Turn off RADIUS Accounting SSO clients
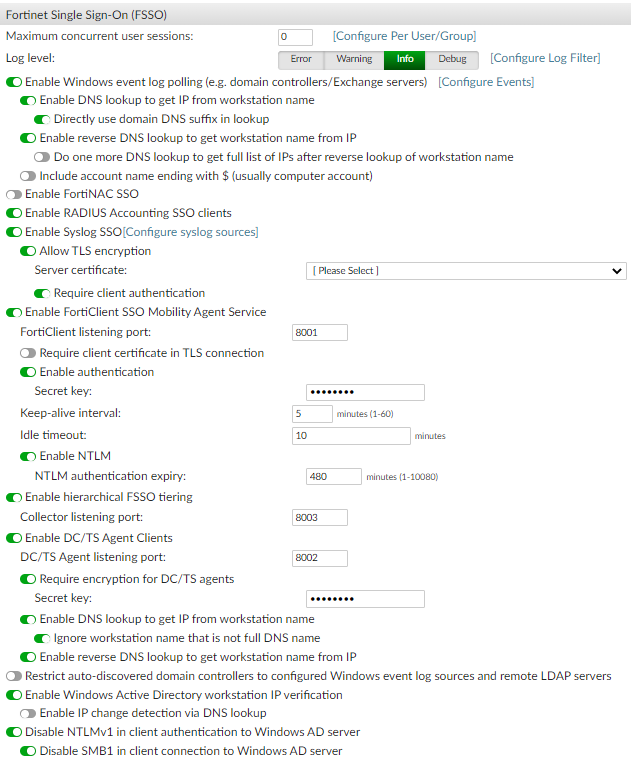 click(14, 213)
